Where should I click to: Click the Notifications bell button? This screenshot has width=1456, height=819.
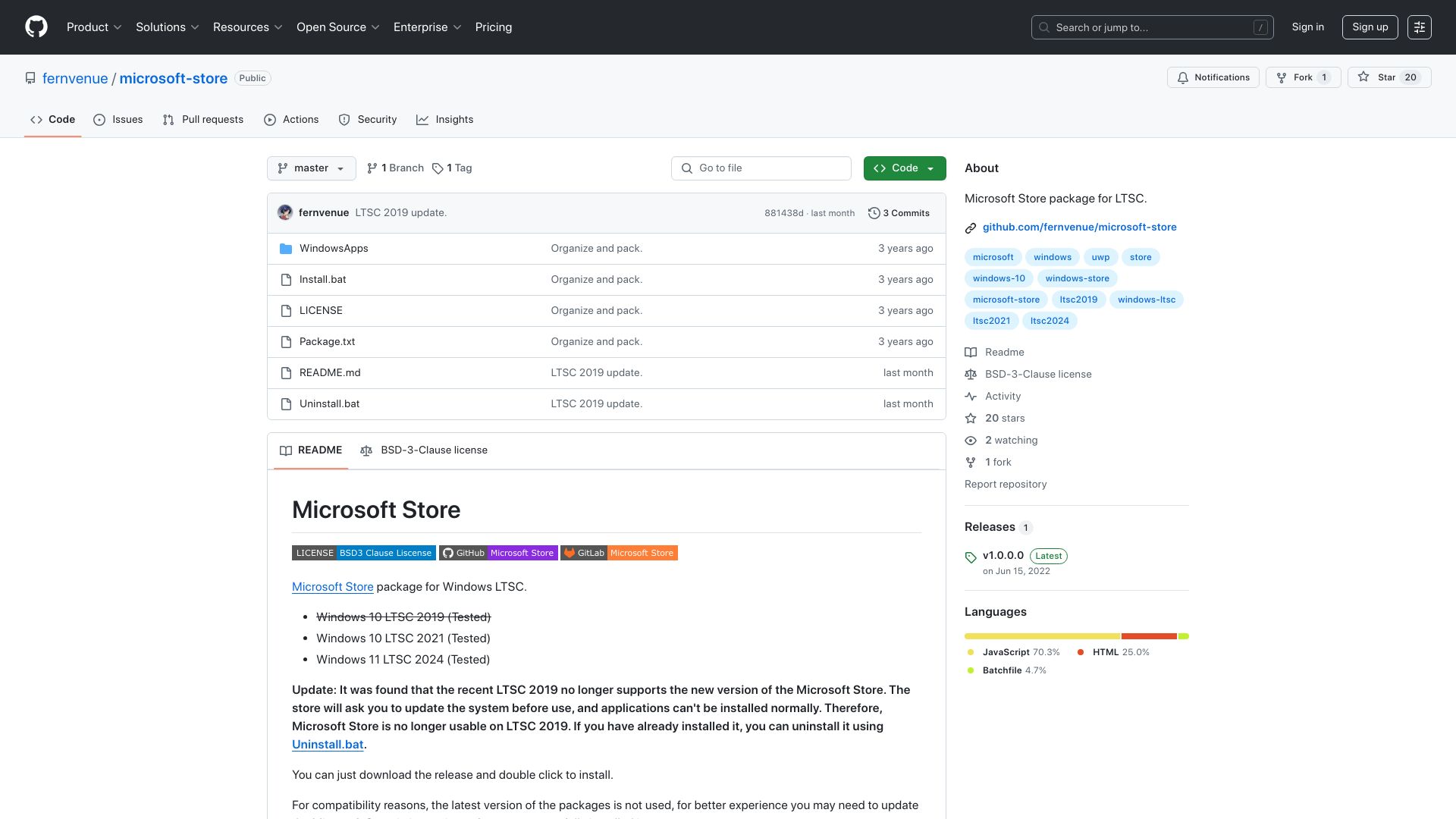[1213, 77]
